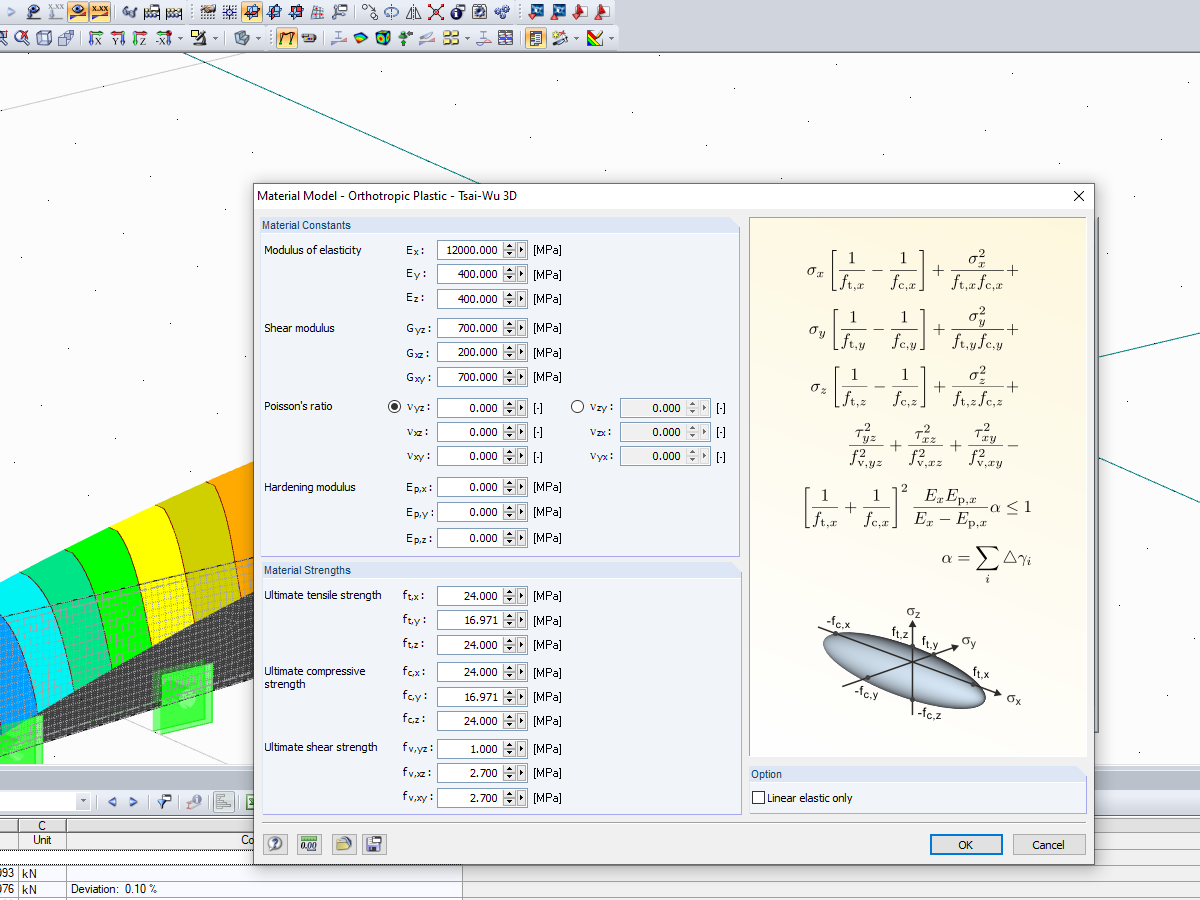Click the display properties toolbar icon
This screenshot has width=1200, height=900.
coord(535,38)
